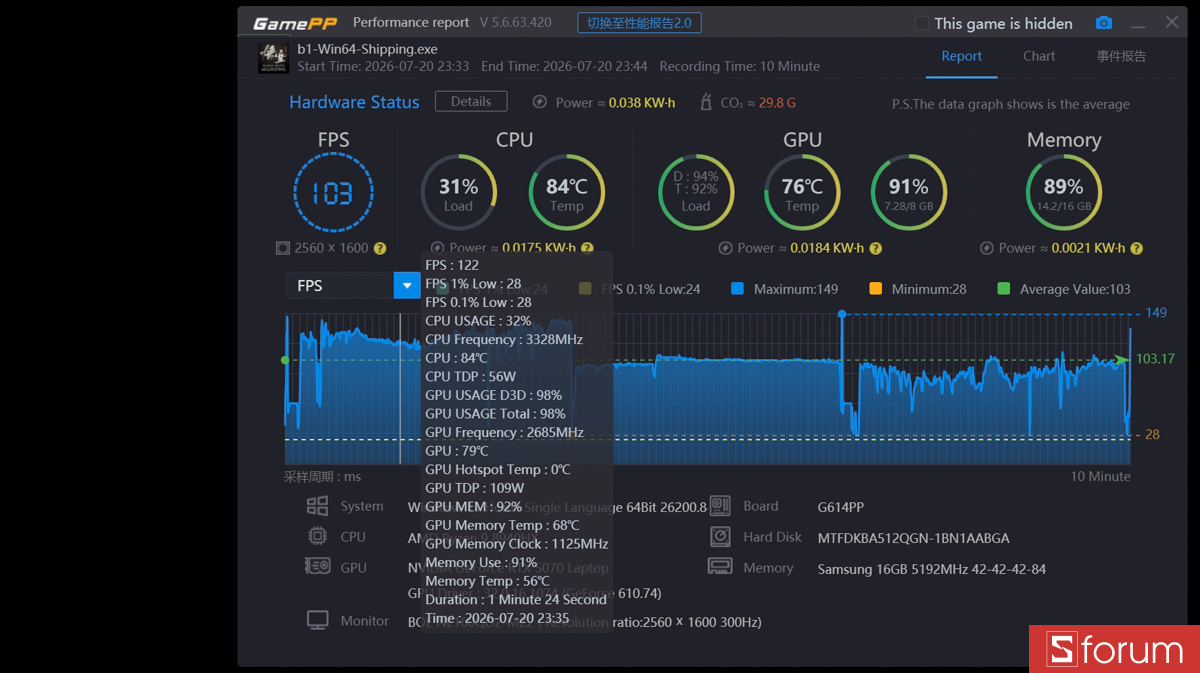Click the power icon under GPU gauges
The image size is (1200, 673).
coord(727,248)
